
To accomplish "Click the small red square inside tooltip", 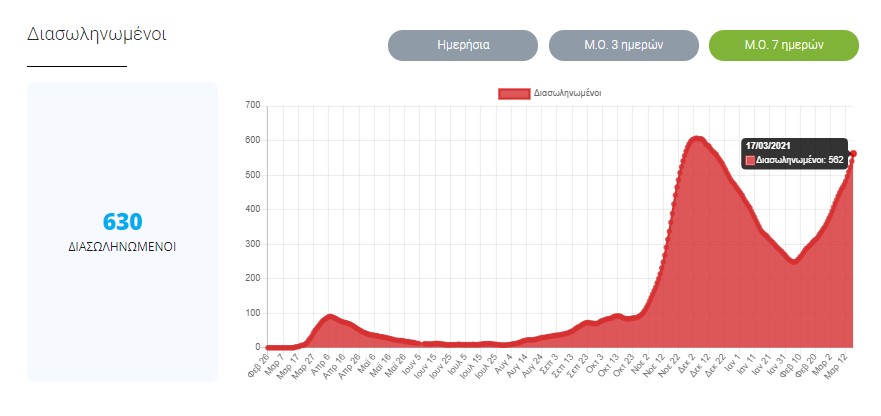I will pyautogui.click(x=750, y=160).
